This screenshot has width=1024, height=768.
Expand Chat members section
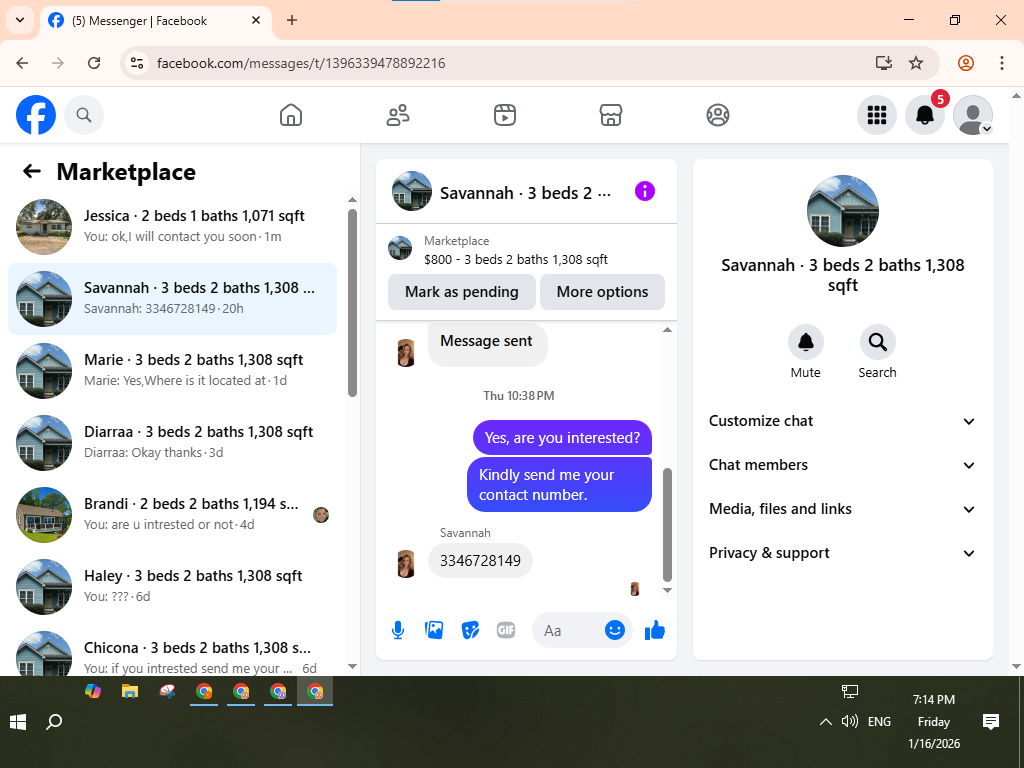(x=842, y=465)
